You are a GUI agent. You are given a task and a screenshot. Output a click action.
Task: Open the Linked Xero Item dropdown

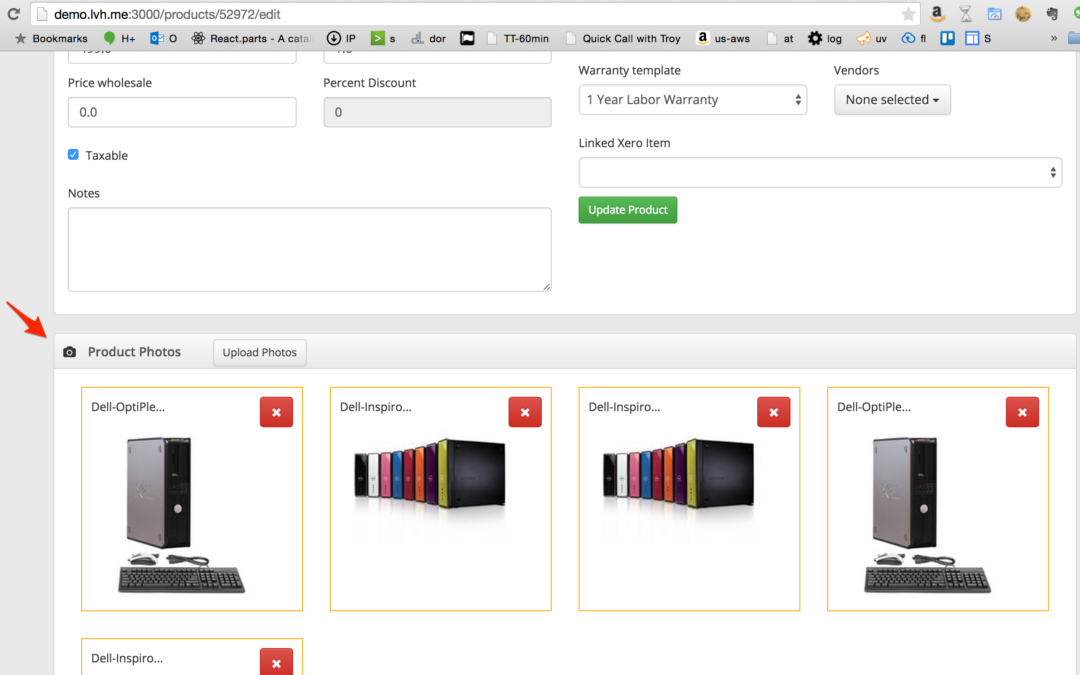820,172
